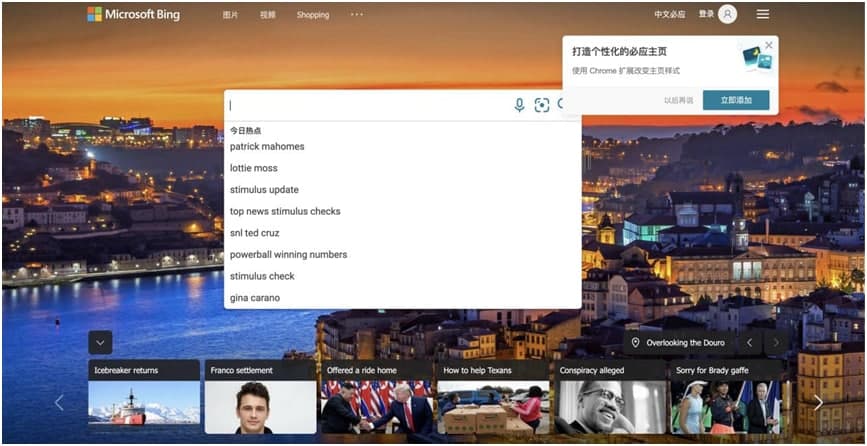Open the Icebreaker returns news card
This screenshot has width=867, height=446.
point(144,397)
